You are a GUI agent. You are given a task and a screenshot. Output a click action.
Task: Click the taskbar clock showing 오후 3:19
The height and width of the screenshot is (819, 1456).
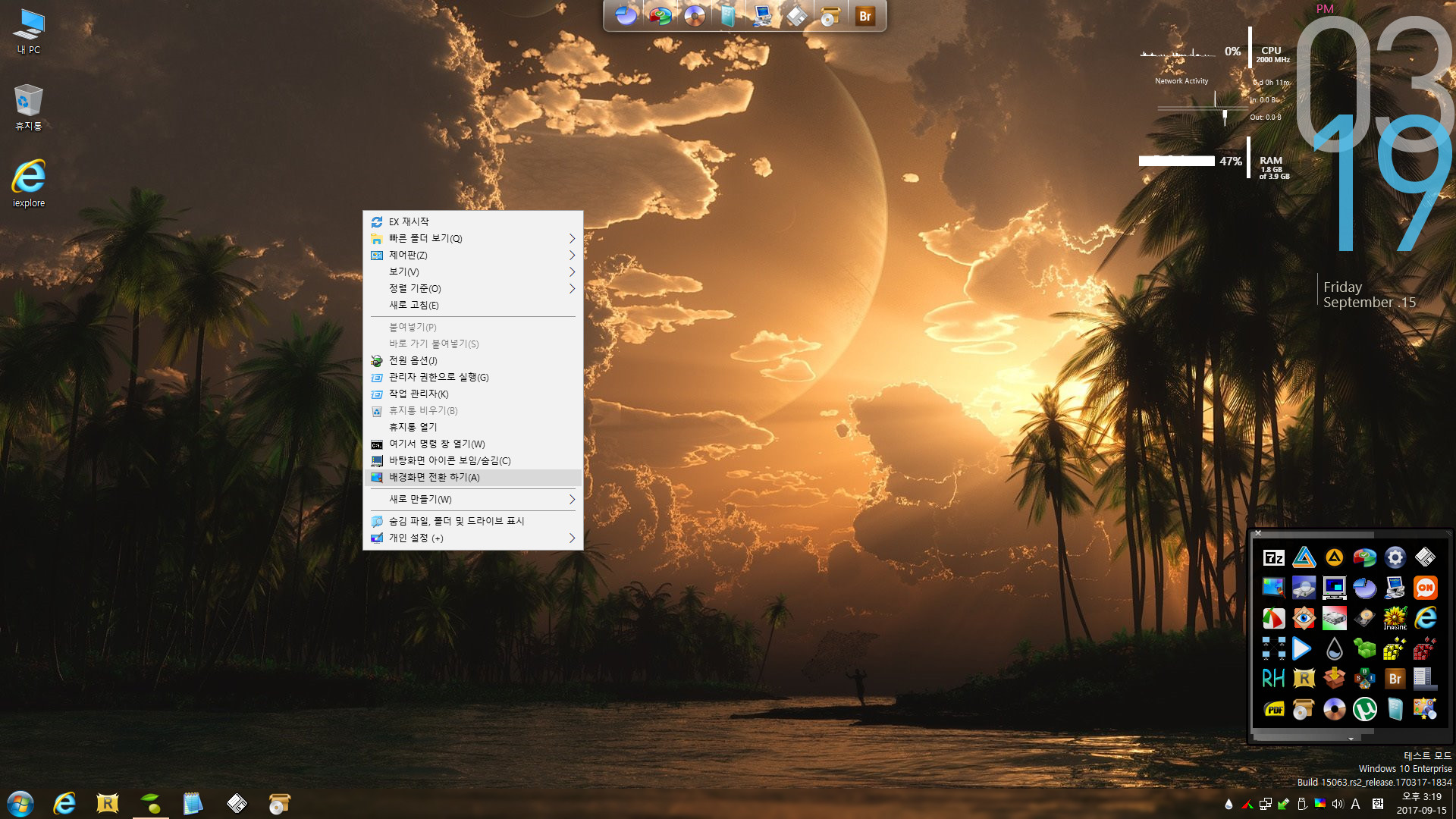pyautogui.click(x=1421, y=803)
